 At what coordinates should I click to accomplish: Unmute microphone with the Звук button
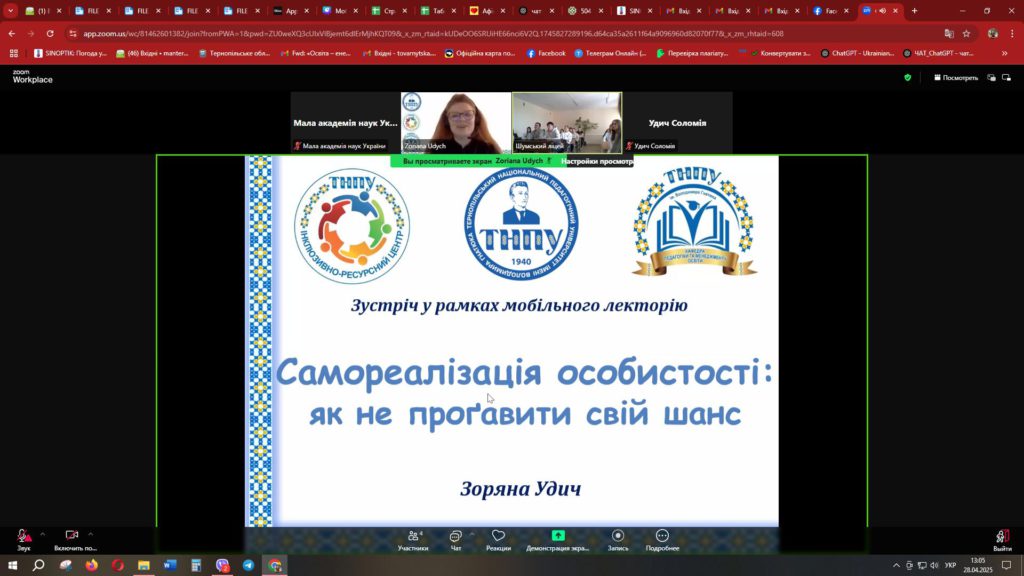24,540
